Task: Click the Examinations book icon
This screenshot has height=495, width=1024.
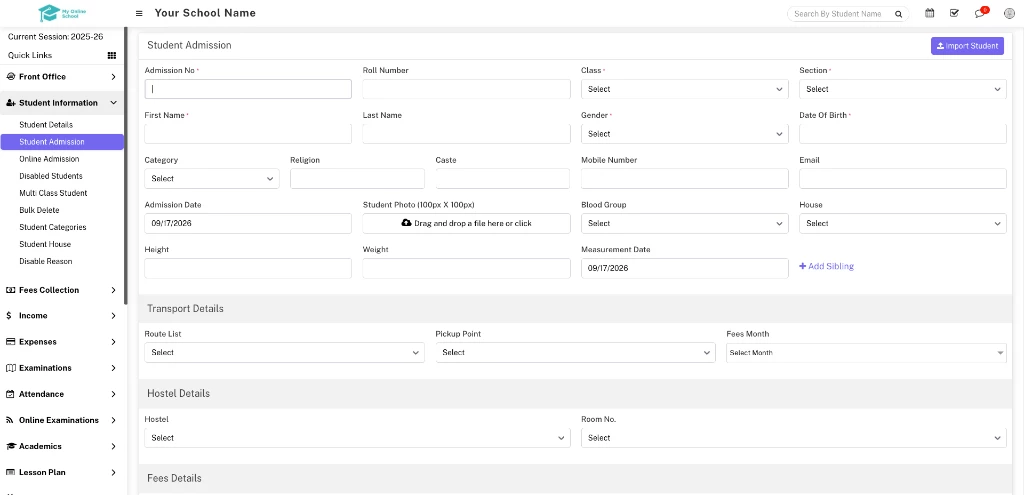Action: (x=10, y=368)
